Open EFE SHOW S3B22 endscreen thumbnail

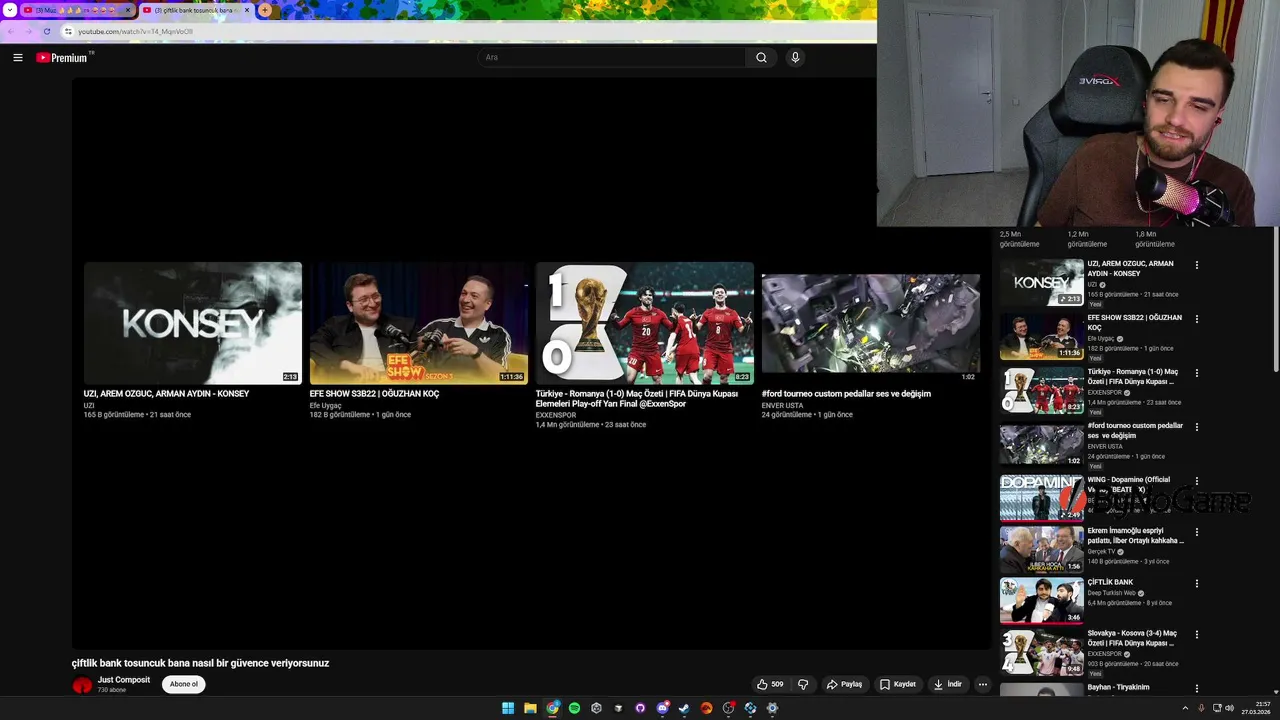click(419, 323)
